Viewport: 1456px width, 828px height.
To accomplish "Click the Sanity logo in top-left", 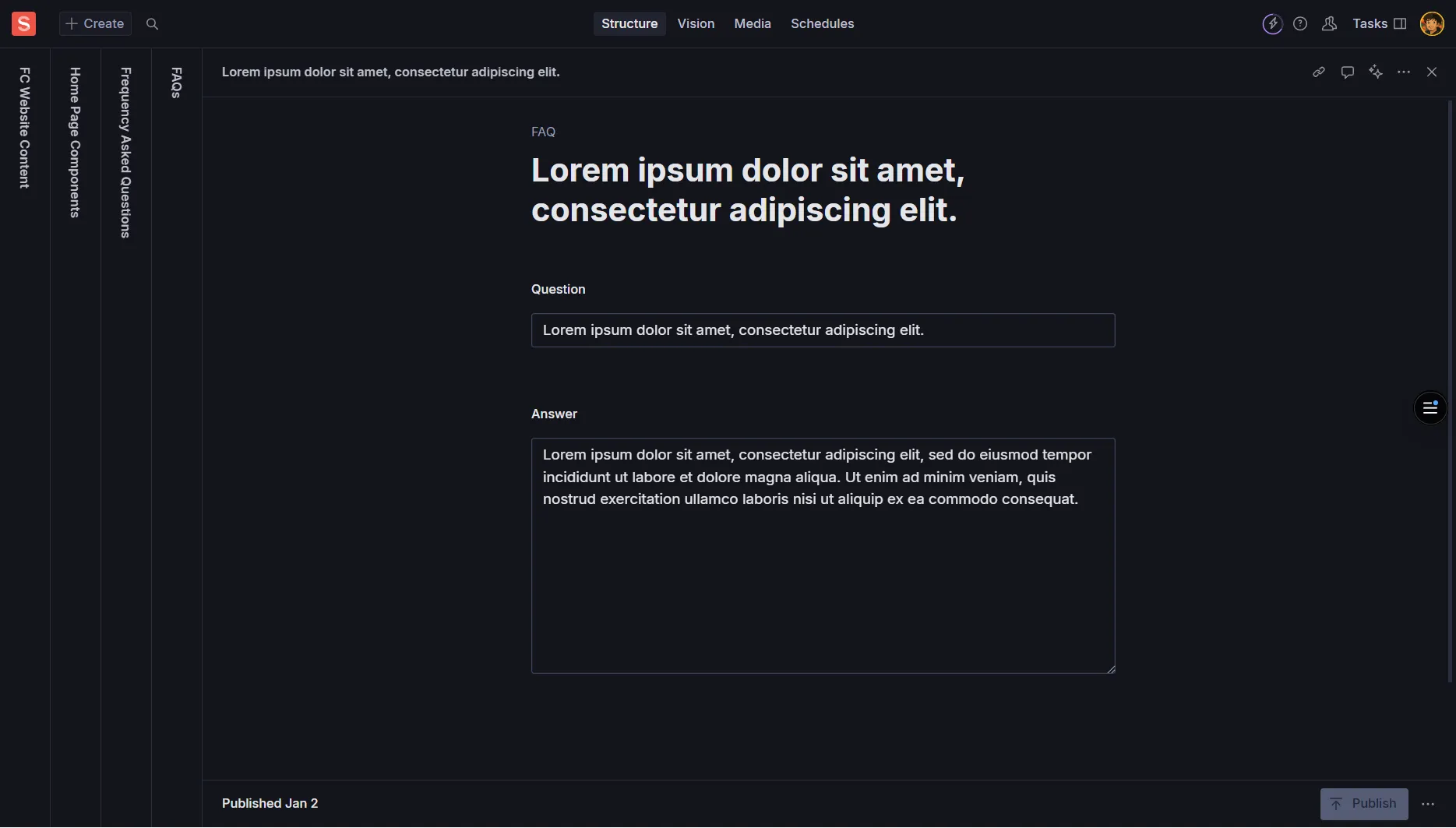I will (23, 24).
